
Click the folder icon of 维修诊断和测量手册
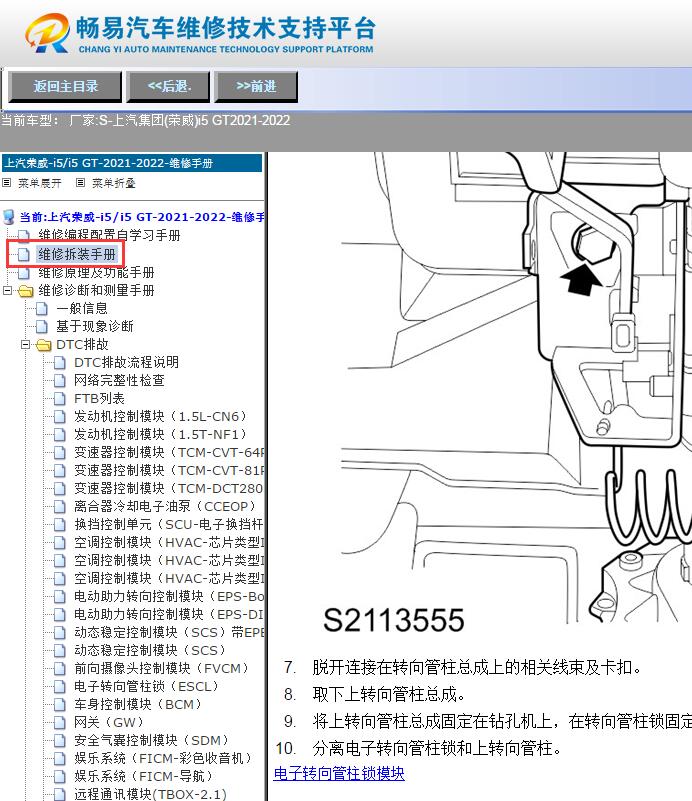coord(26,291)
